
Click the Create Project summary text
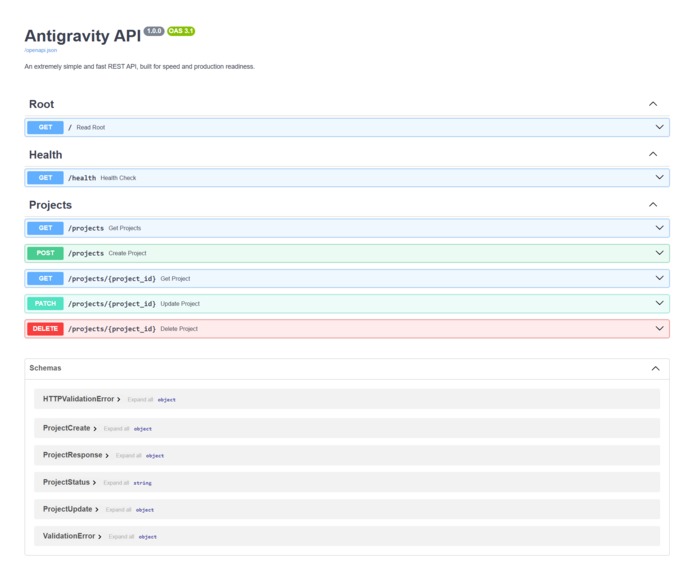[127, 253]
